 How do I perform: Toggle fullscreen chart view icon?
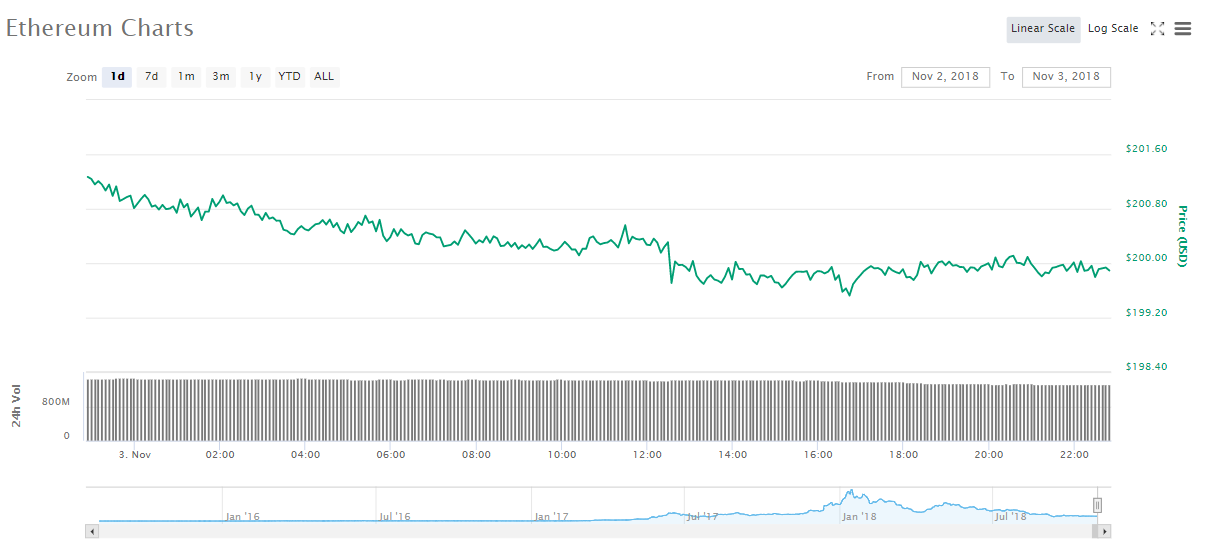click(x=1158, y=29)
